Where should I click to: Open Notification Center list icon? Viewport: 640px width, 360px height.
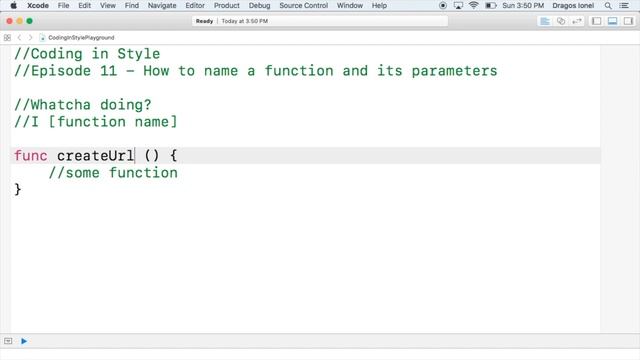624,6
